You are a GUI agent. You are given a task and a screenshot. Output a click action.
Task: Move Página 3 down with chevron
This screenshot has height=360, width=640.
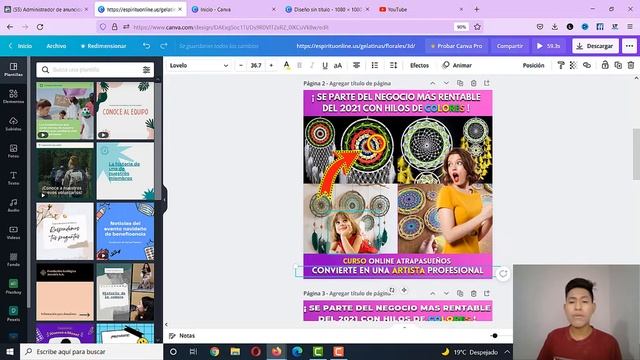coord(446,293)
